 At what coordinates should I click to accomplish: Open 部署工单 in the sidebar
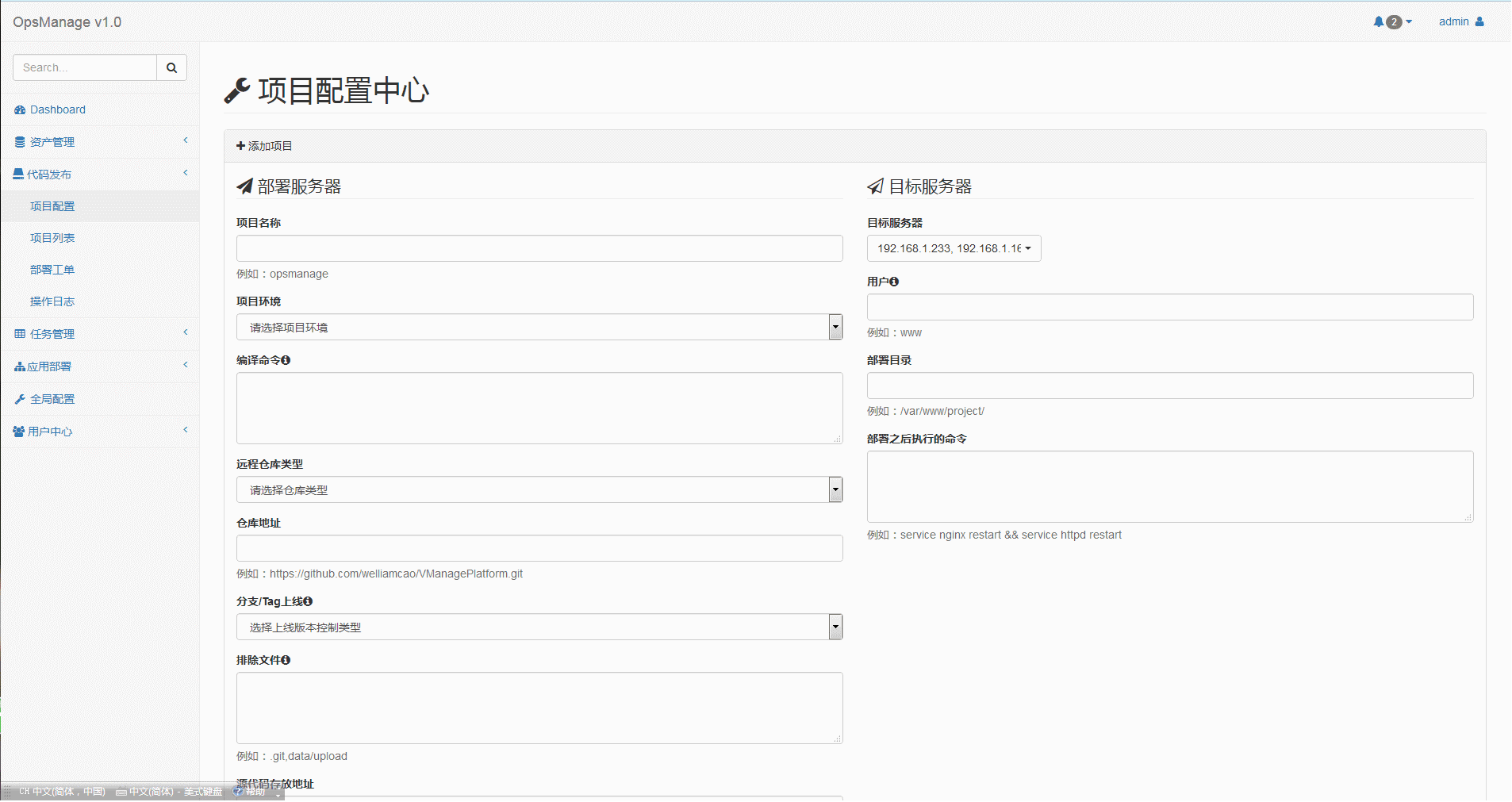point(52,270)
